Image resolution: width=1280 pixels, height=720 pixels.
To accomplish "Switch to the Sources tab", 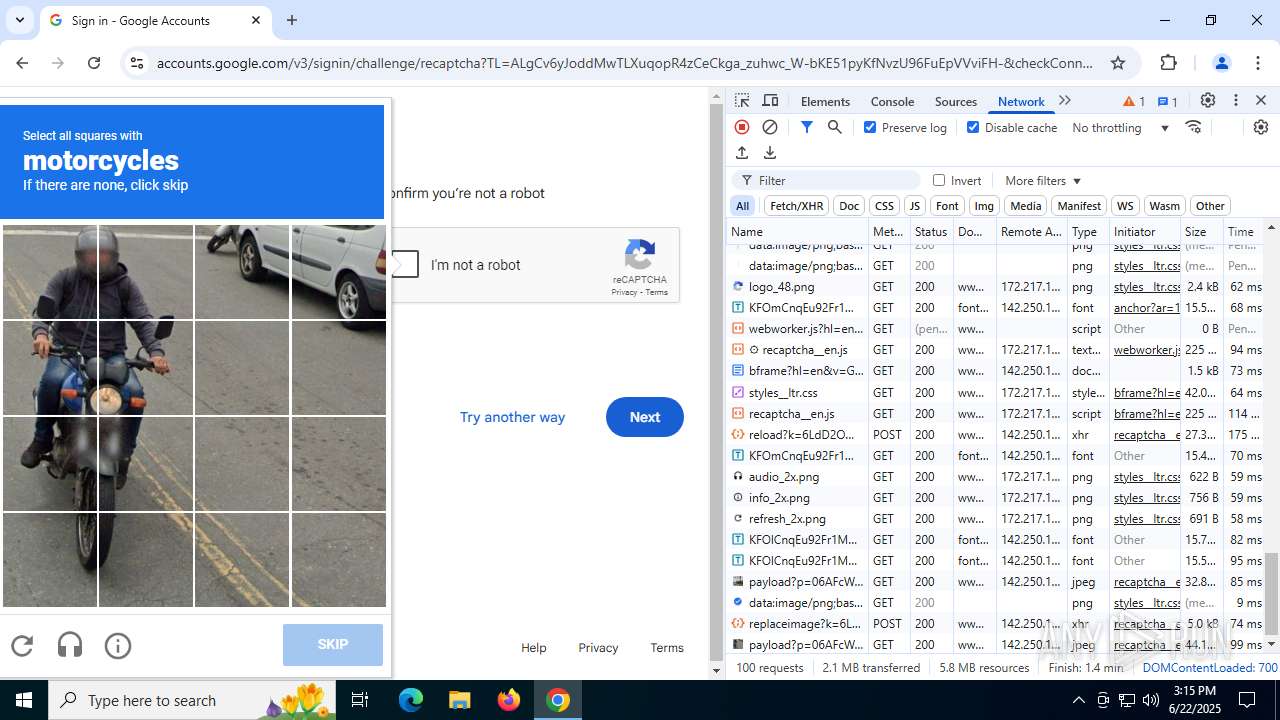I will coord(955,101).
